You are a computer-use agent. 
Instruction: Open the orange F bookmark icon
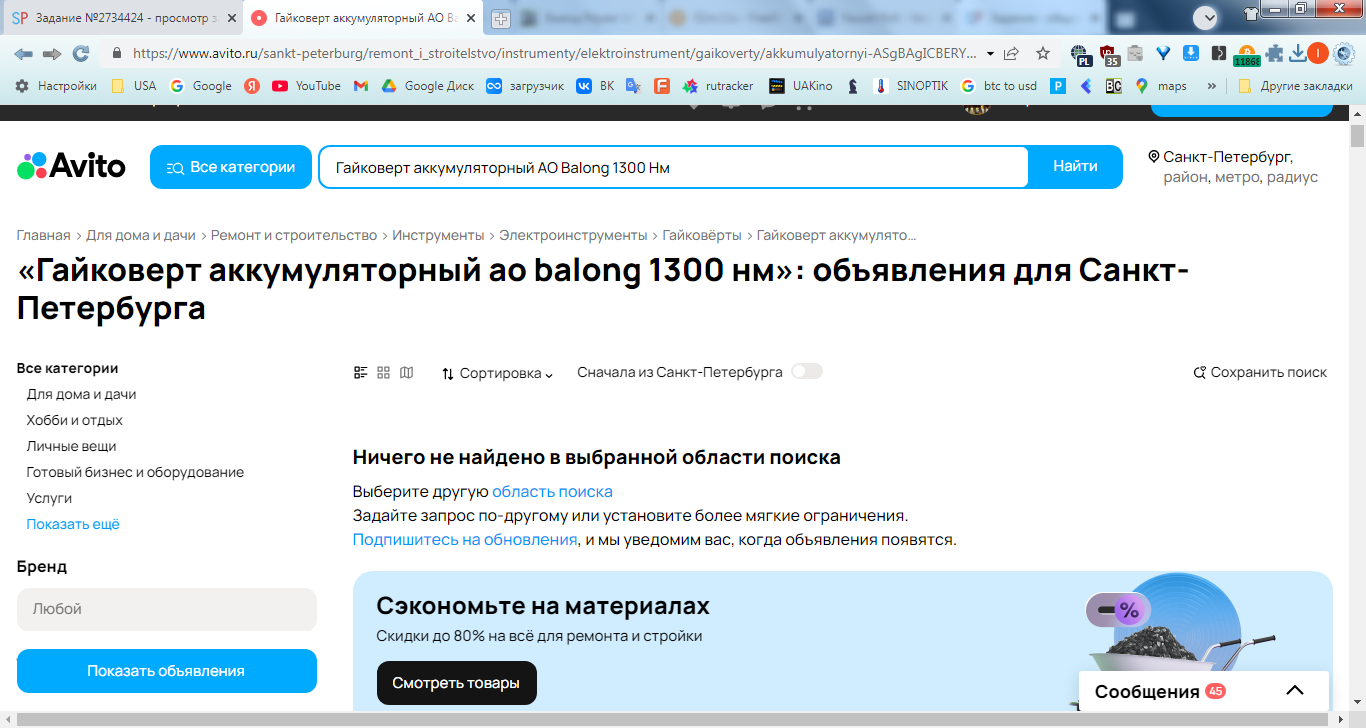(x=661, y=86)
